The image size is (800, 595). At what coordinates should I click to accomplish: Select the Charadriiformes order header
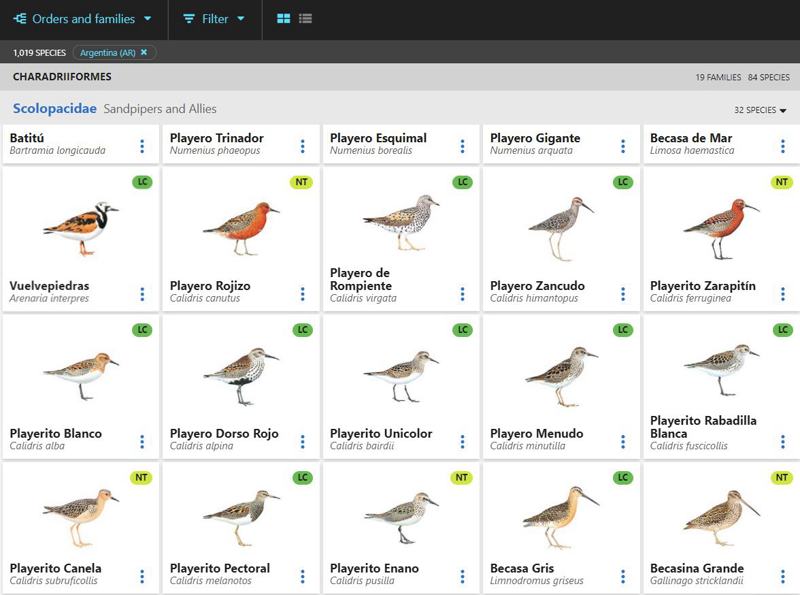(x=62, y=77)
